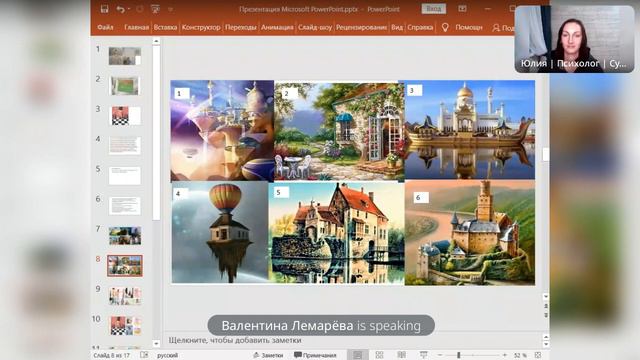Select slide 10 thumbnail
Viewport: 640px width, 360px height.
[124, 326]
